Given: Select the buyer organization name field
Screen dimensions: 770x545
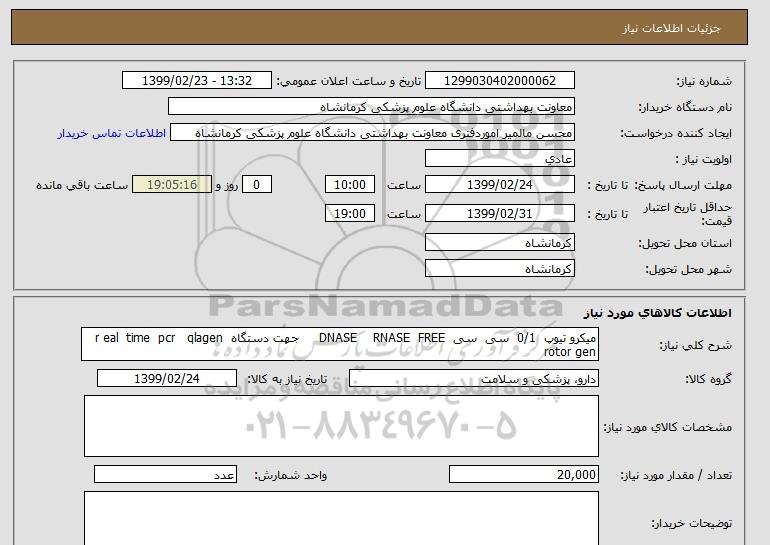Looking at the screenshot, I should (371, 107).
